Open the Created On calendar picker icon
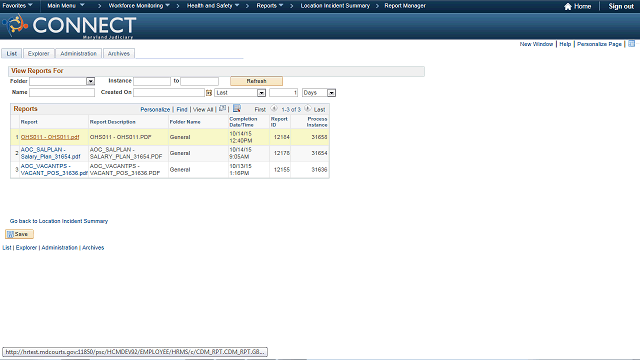640x360 pixels. 209,93
